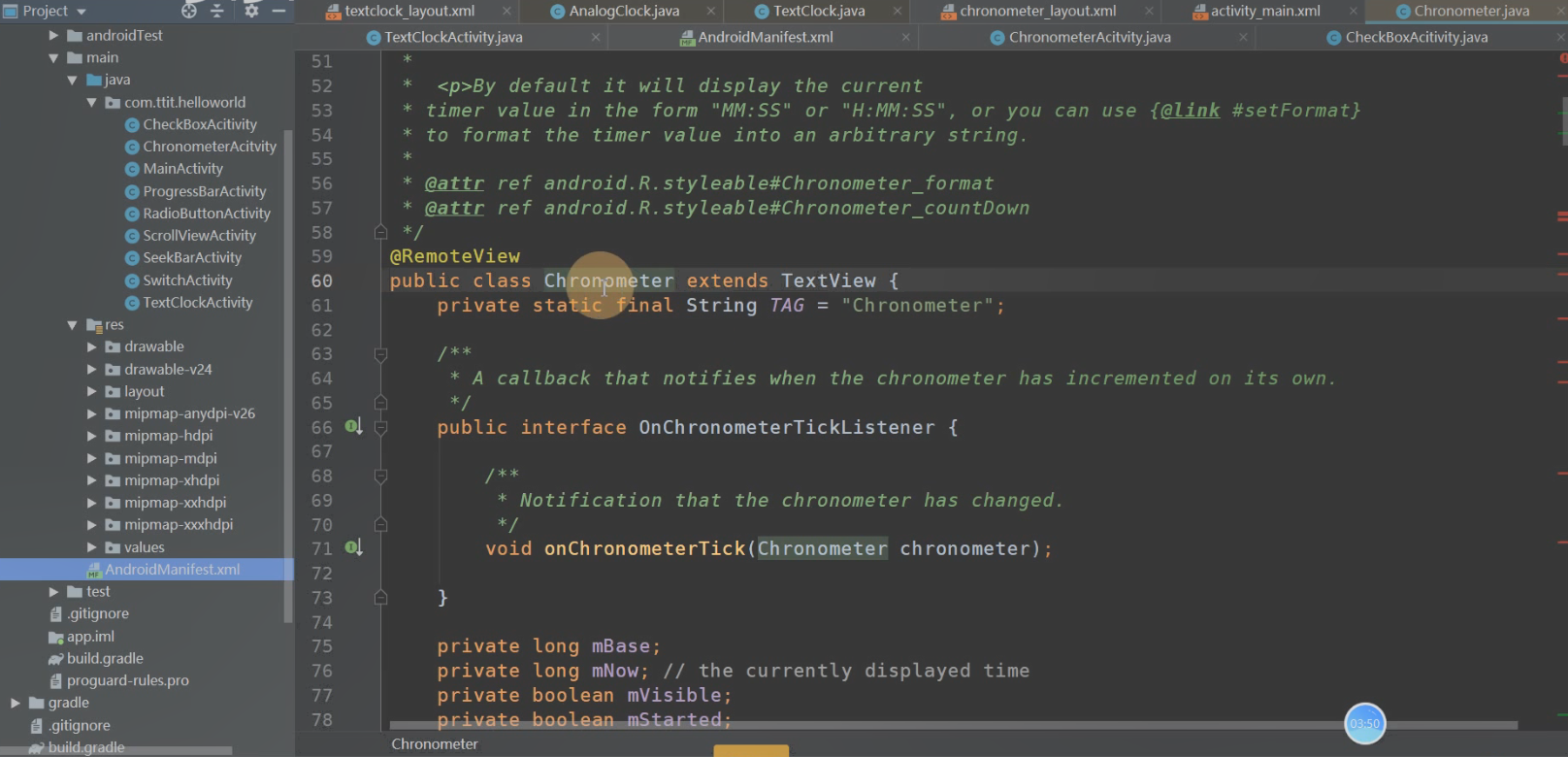Switch to activity_main.xml tab
This screenshot has height=757, width=1568.
pyautogui.click(x=1265, y=11)
